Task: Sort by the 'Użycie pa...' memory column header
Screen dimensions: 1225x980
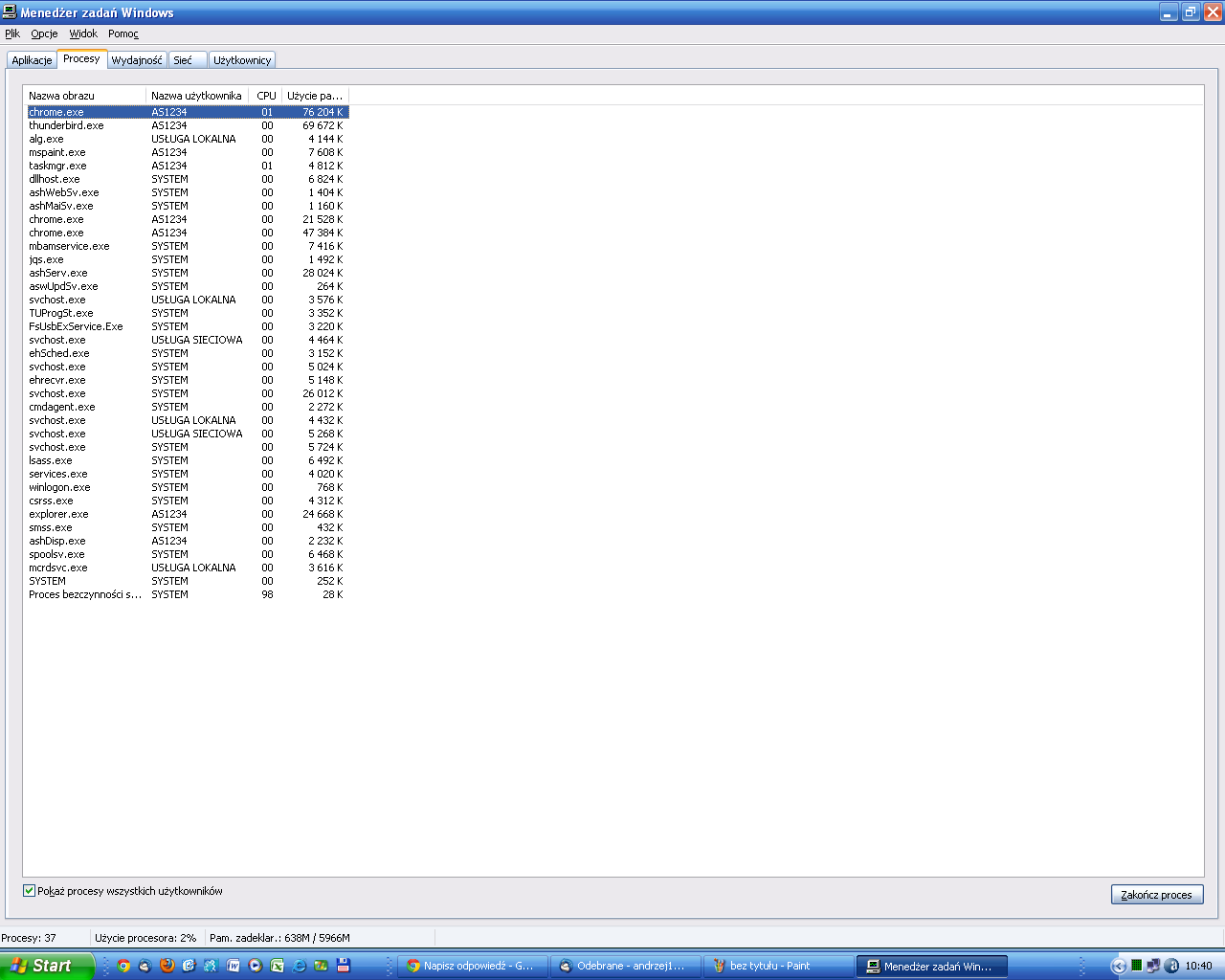Action: coord(315,96)
